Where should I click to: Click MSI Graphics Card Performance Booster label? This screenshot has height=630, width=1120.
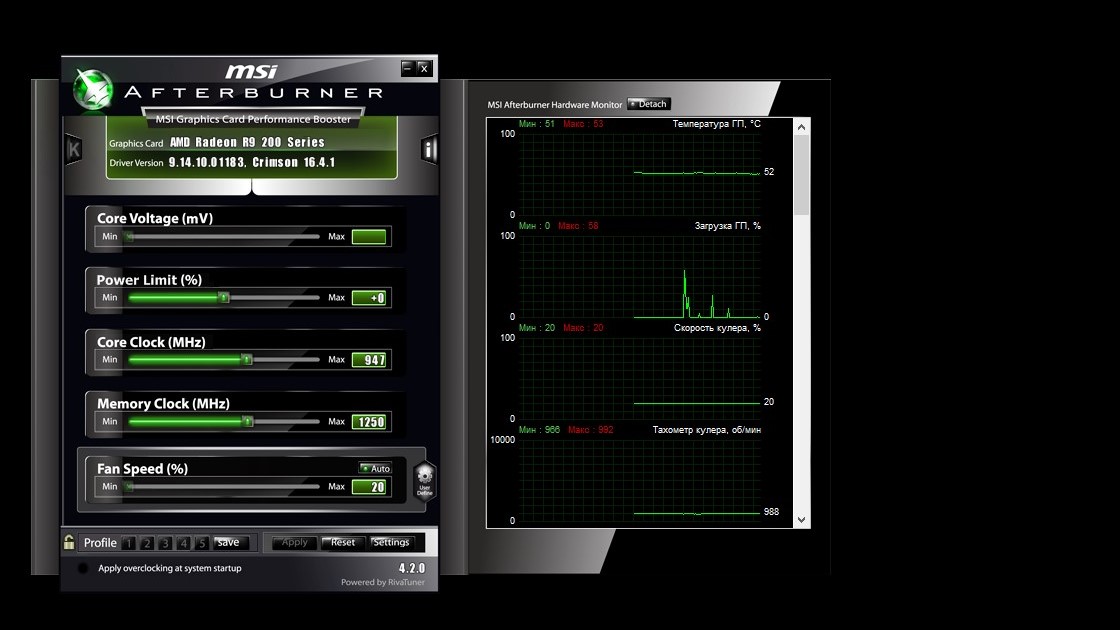(x=254, y=119)
